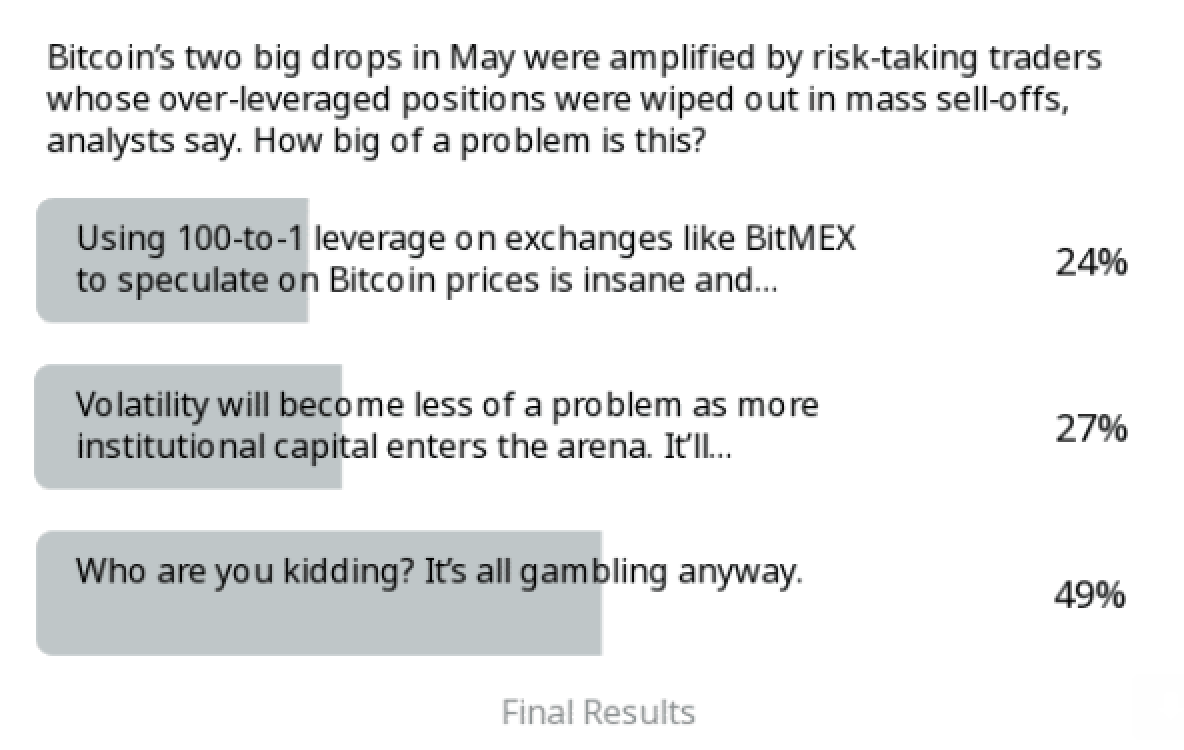Click the 49% result percentage
This screenshot has width=1184, height=750.
tap(1090, 596)
